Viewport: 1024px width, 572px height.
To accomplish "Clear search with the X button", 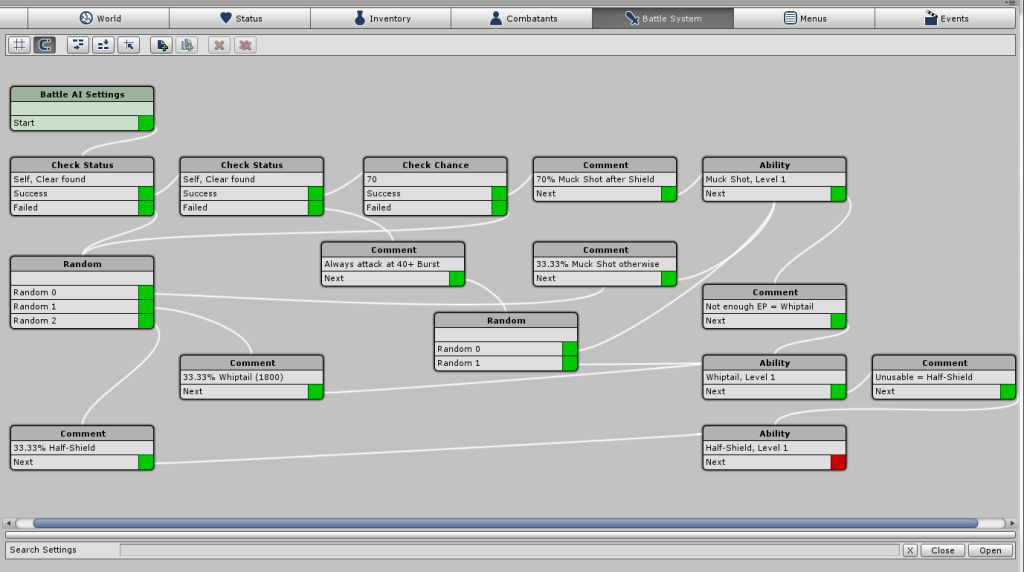I will [x=909, y=550].
